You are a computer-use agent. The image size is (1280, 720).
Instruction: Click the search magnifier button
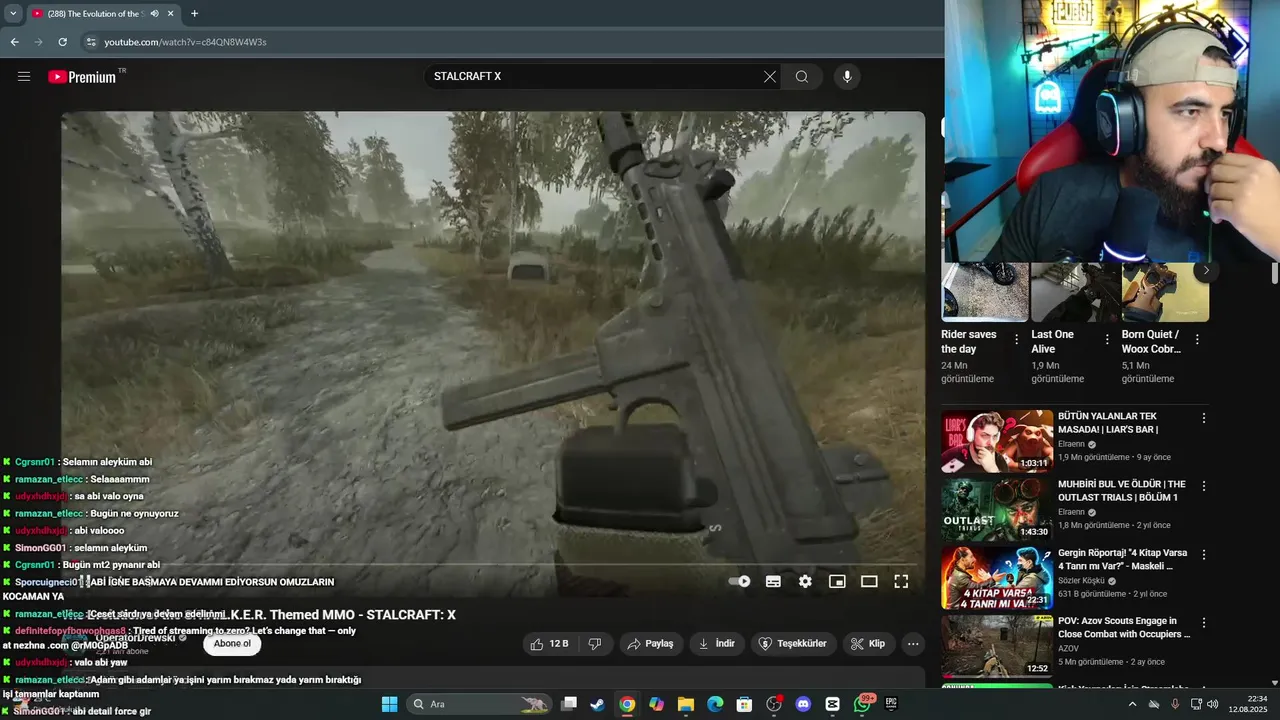[802, 77]
